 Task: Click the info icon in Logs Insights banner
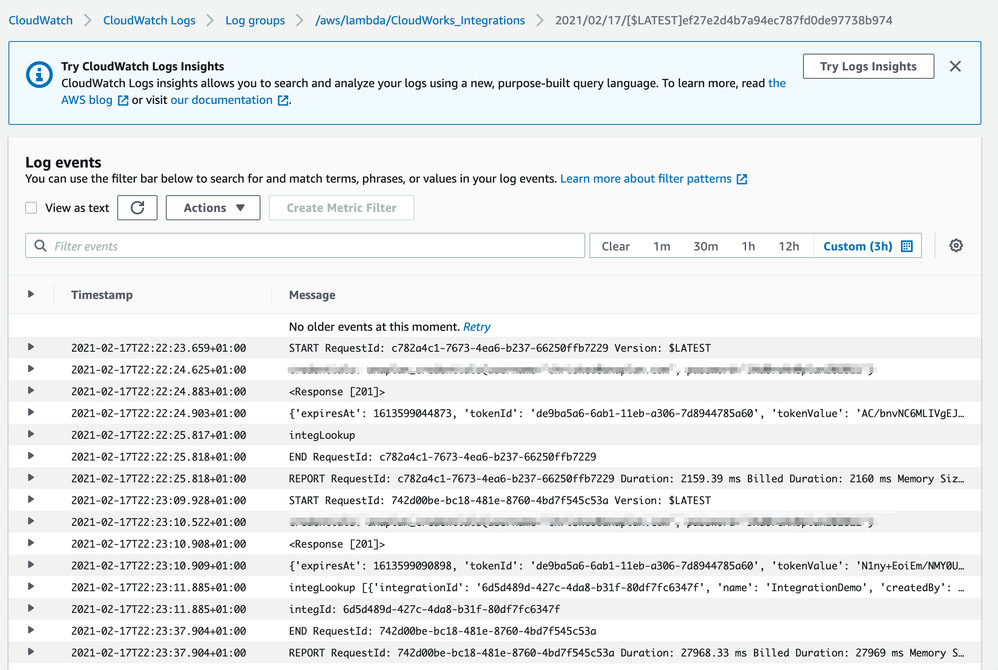point(39,74)
